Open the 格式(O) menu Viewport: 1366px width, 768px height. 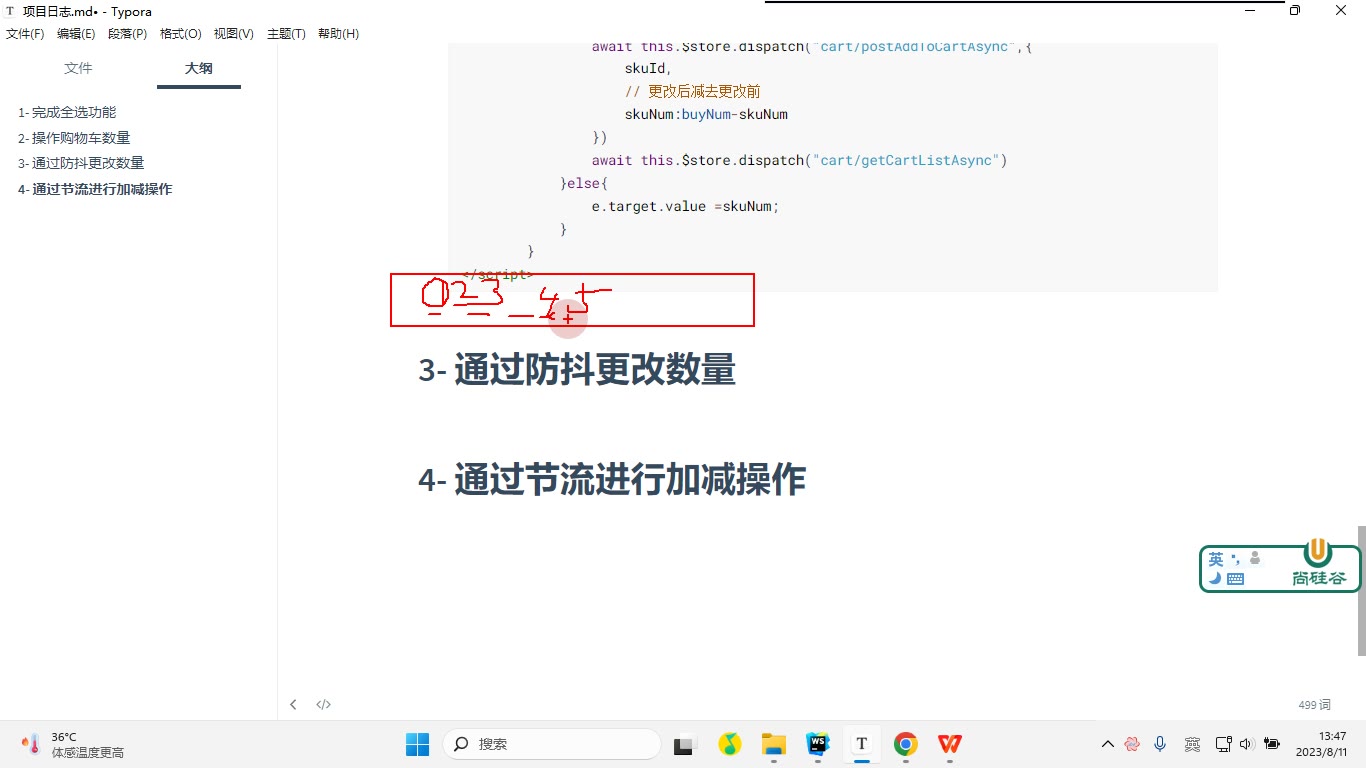[x=181, y=34]
